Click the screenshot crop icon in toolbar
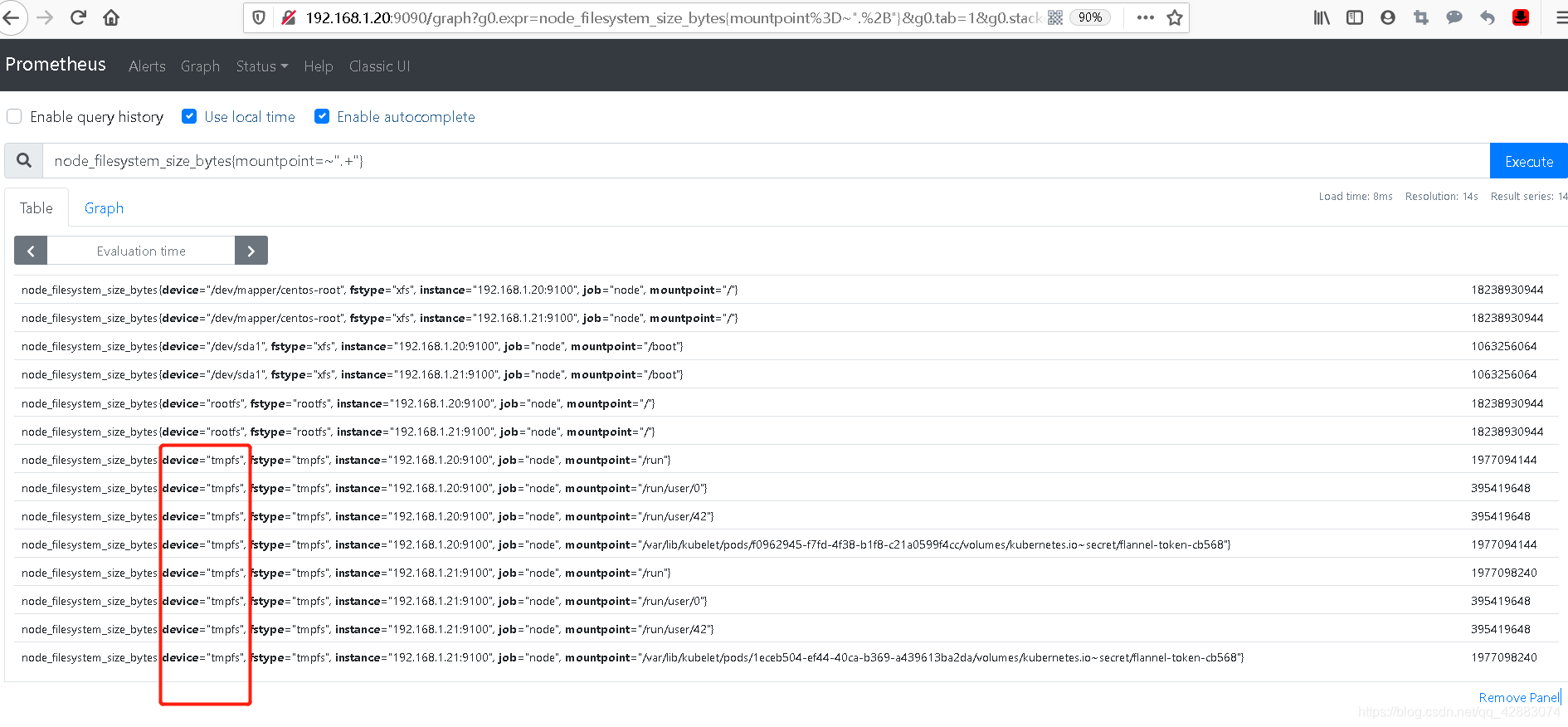Screen dimensions: 1568x727 point(1421,17)
